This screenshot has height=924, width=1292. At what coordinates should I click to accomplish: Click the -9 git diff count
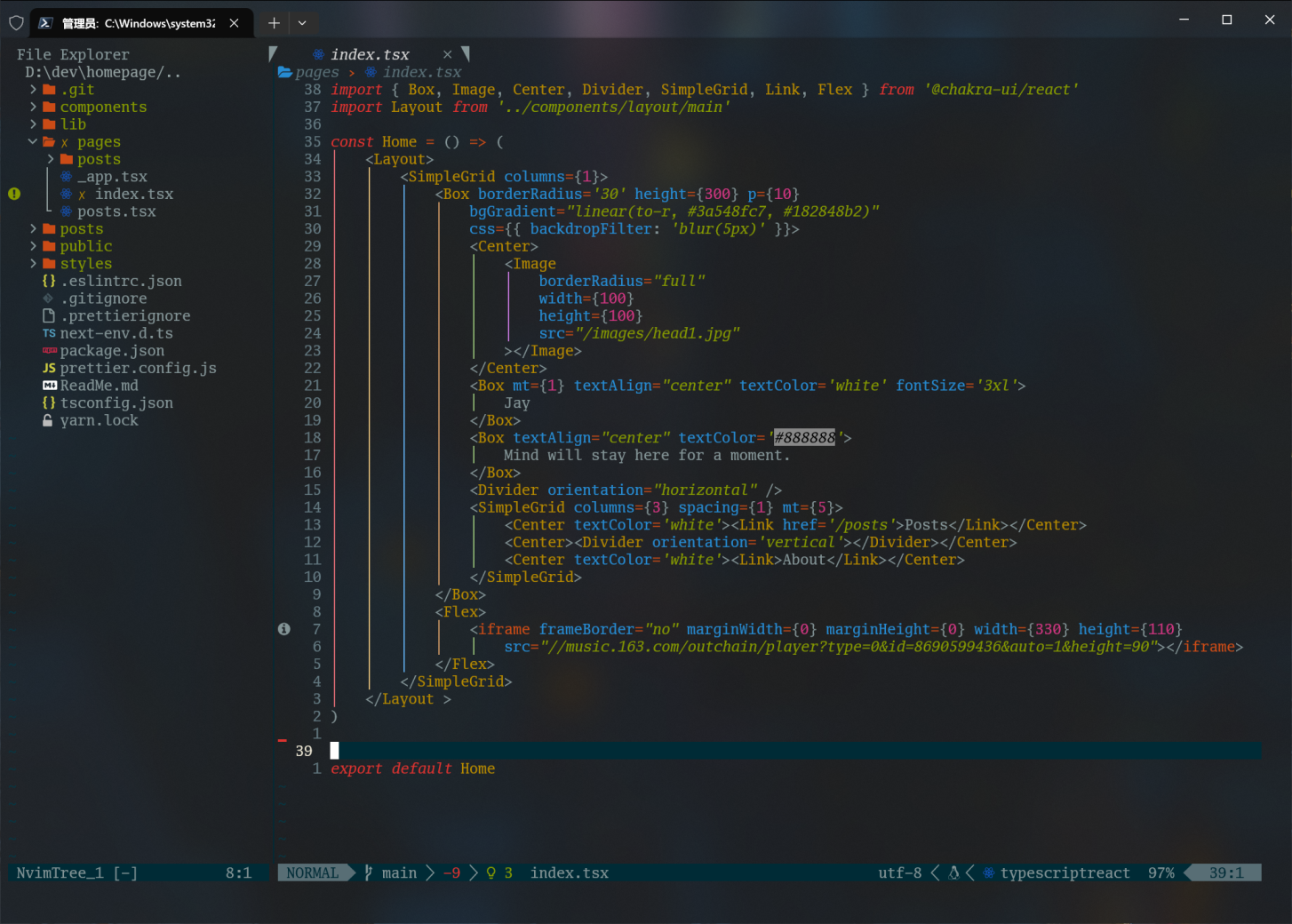point(451,873)
